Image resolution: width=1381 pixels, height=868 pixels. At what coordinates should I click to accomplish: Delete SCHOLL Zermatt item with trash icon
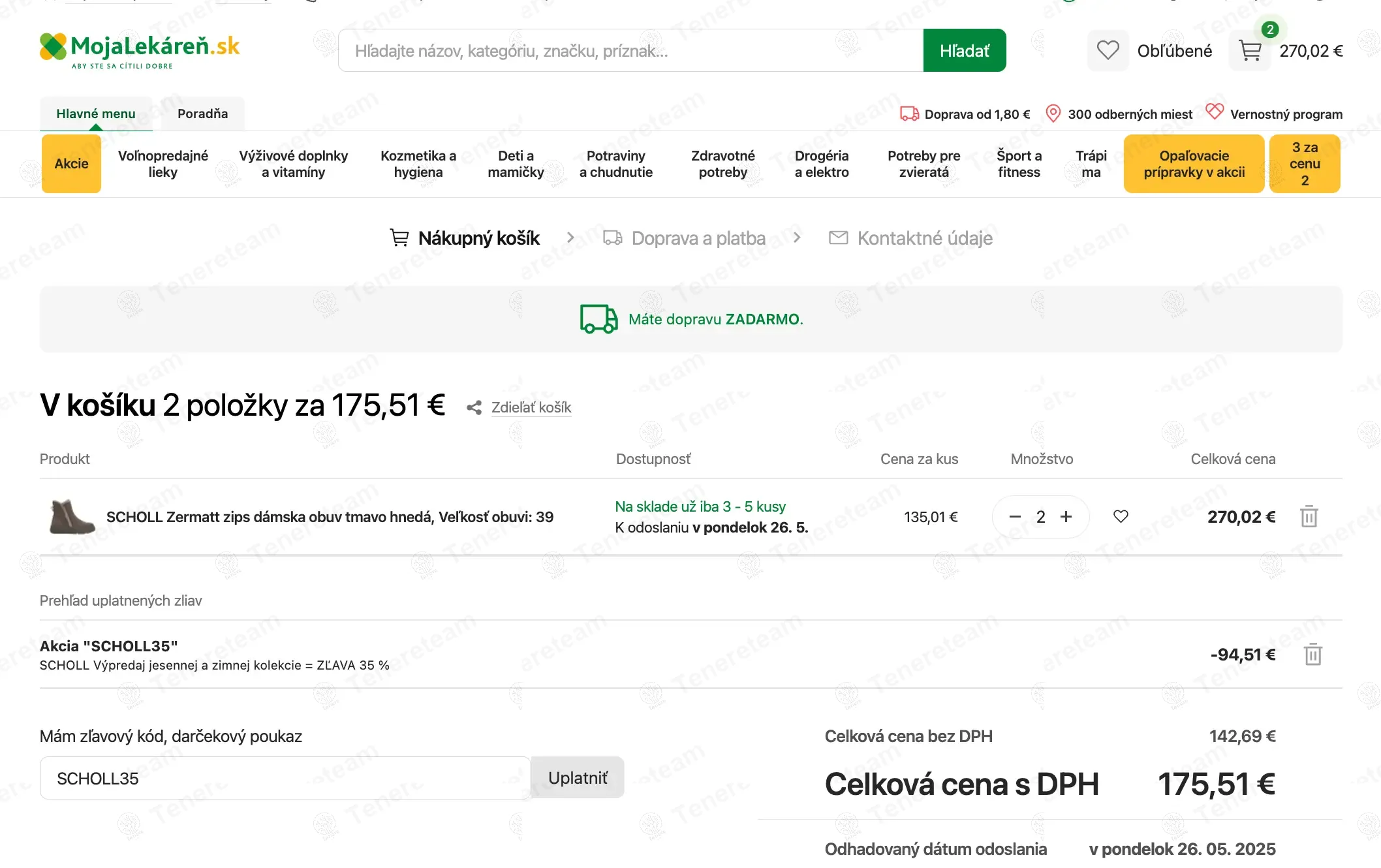1309,517
